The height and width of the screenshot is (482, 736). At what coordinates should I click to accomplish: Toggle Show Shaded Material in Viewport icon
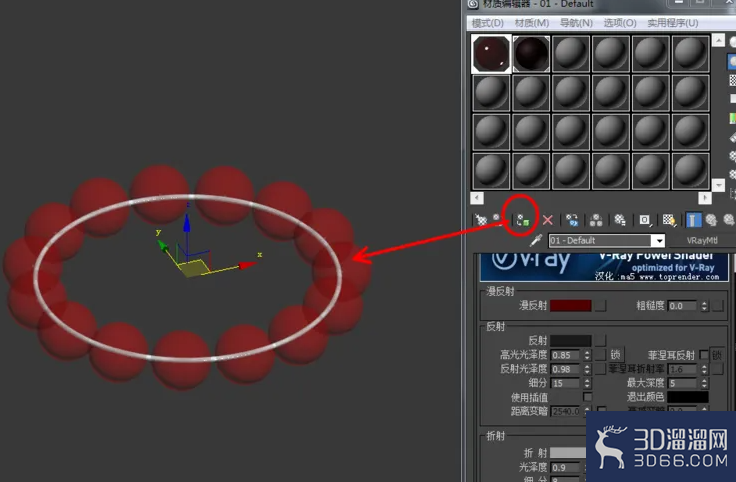tap(669, 220)
